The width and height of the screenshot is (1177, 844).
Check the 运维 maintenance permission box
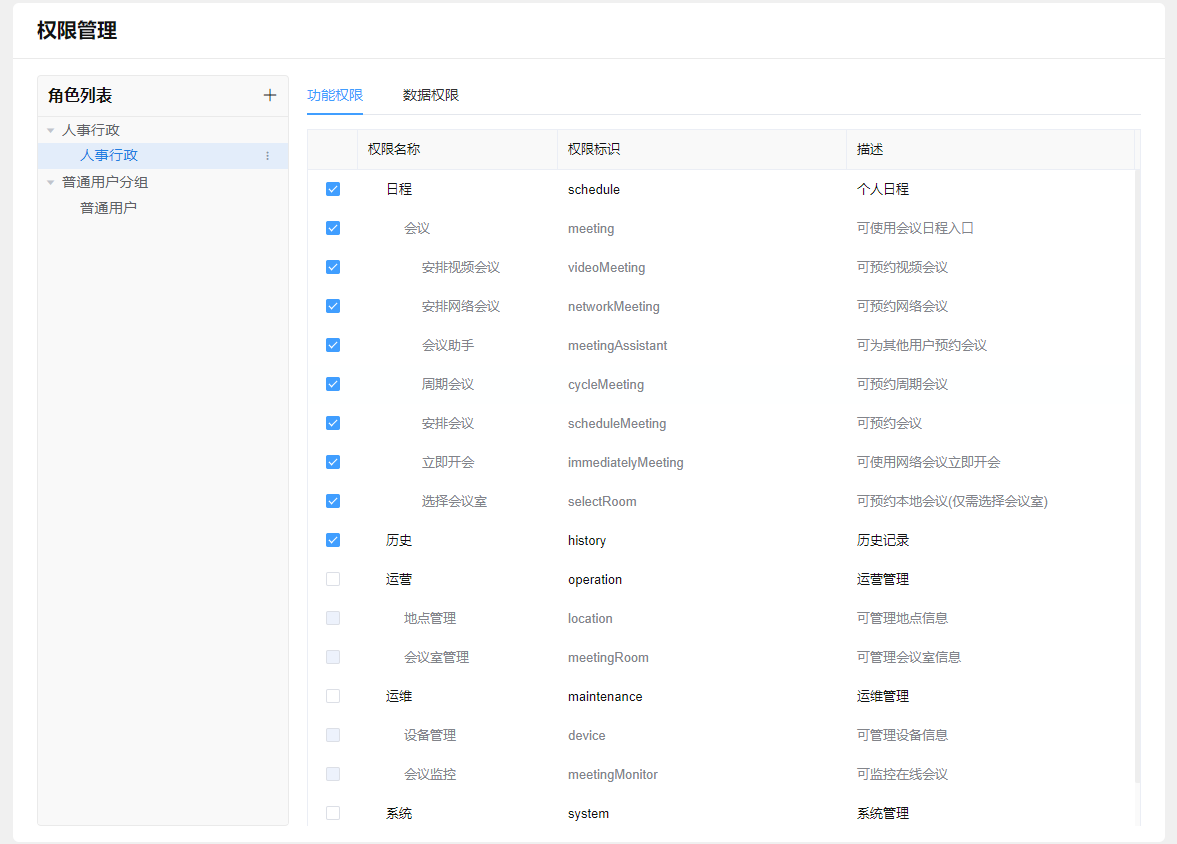click(333, 696)
